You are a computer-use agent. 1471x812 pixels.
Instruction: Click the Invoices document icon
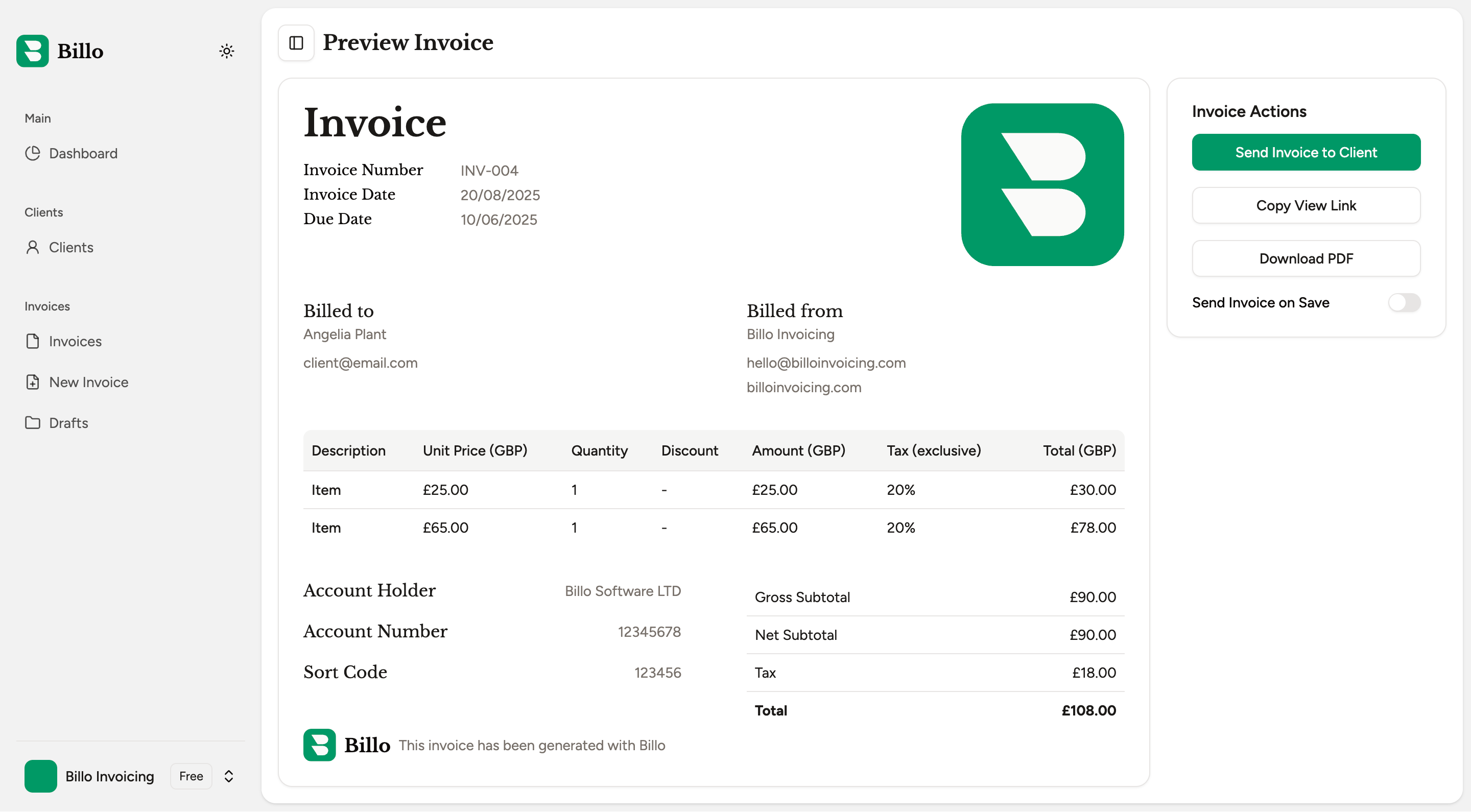pyautogui.click(x=33, y=341)
